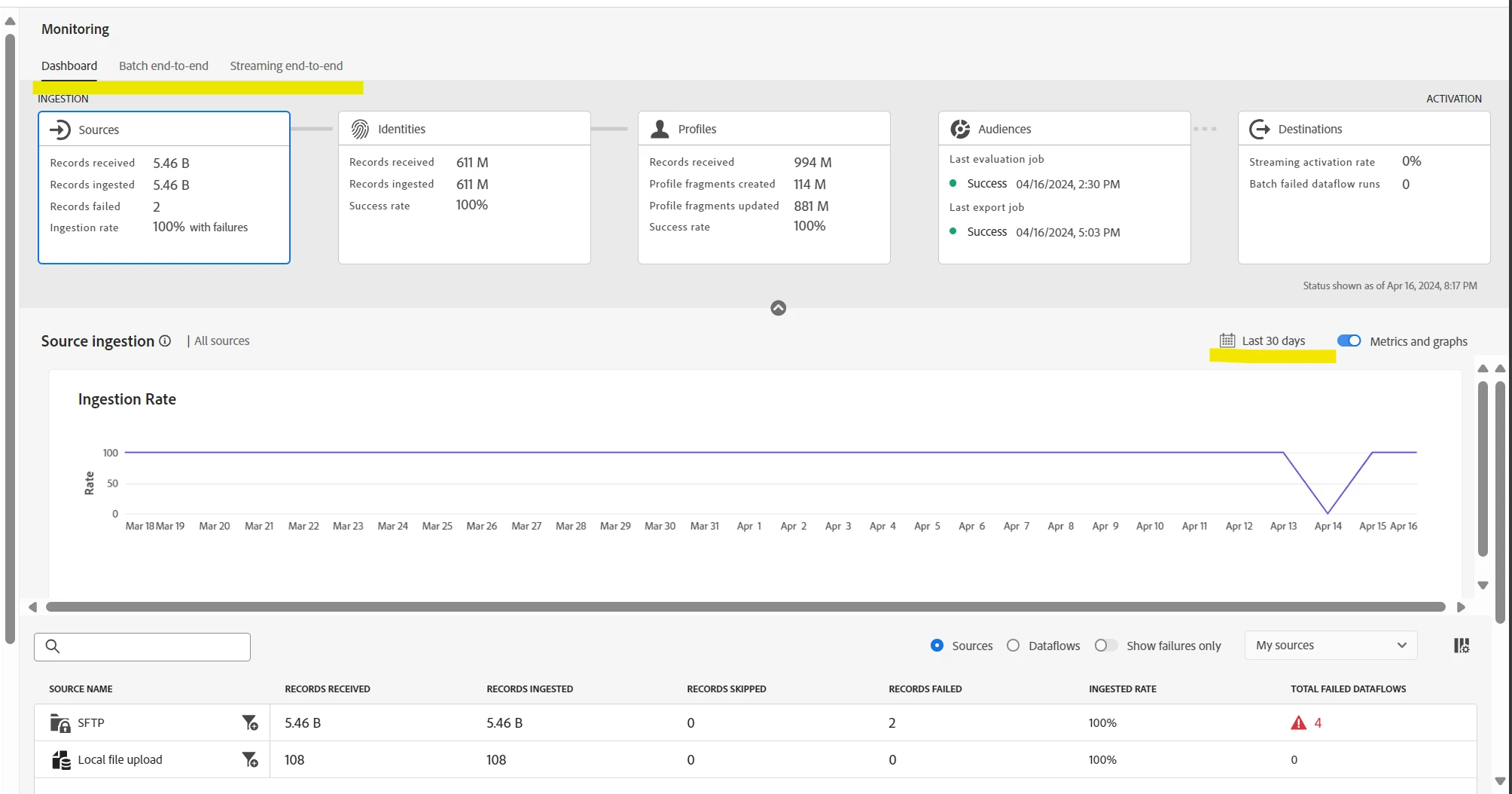The width and height of the screenshot is (1512, 794).
Task: Click inside the source search field
Action: [x=142, y=646]
